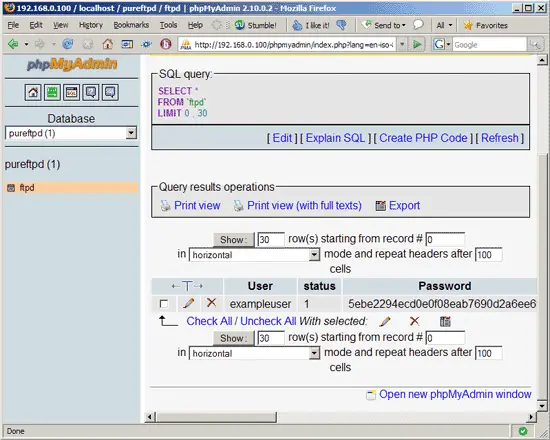Click the horizontal scrollbar thumb
Screen dimensions: 550x440
tap(216, 417)
